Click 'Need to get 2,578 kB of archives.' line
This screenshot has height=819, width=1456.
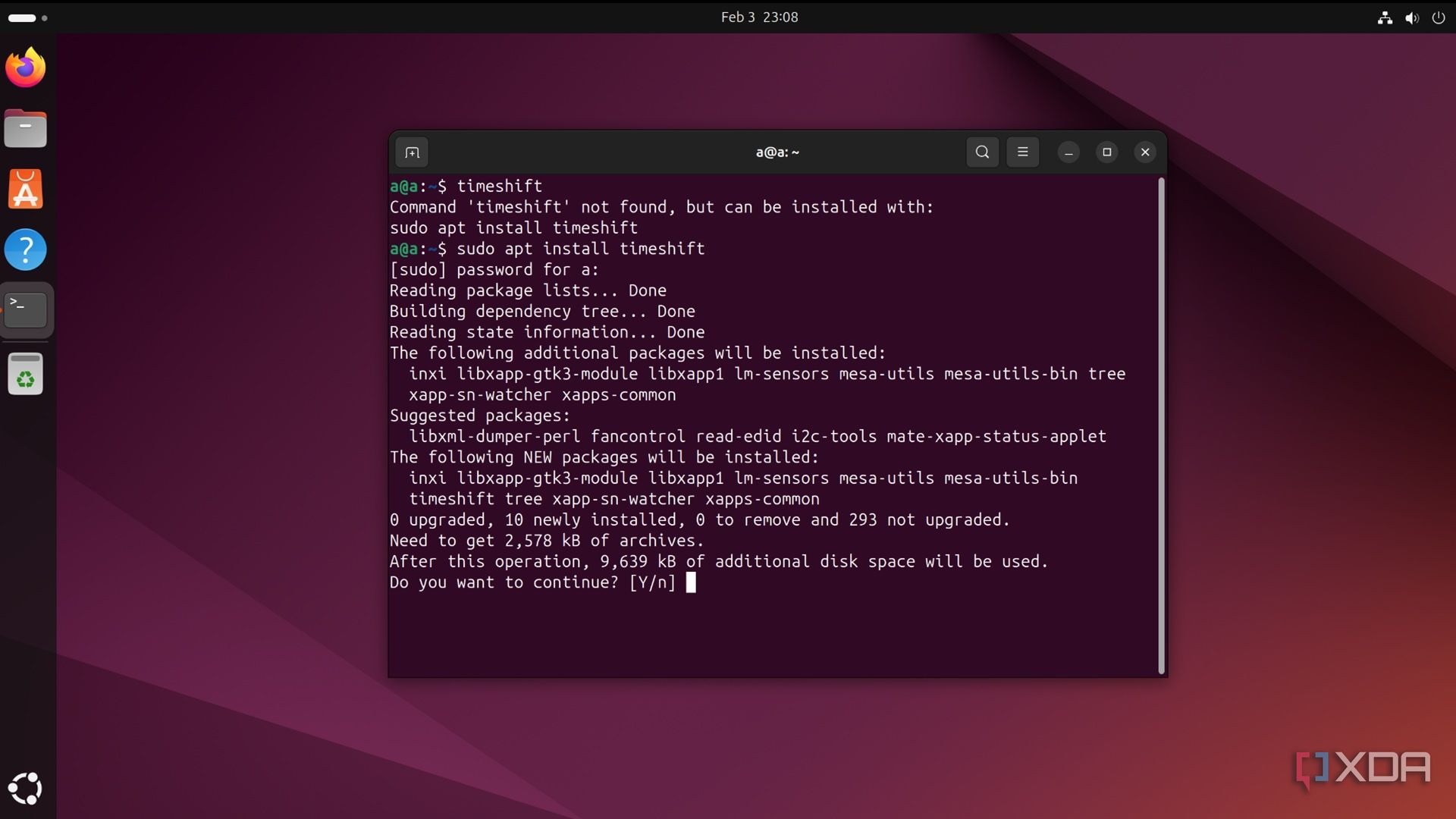[x=547, y=541]
